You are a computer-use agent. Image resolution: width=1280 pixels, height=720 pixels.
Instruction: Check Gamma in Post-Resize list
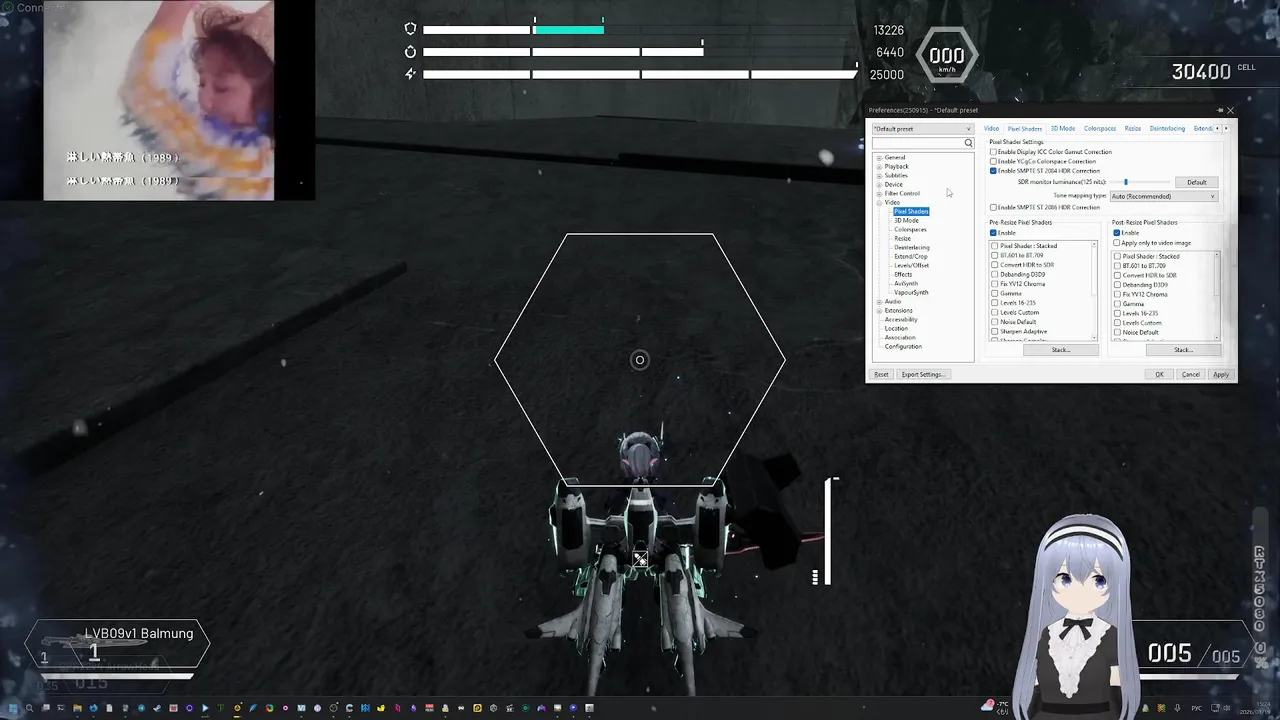(x=1117, y=304)
